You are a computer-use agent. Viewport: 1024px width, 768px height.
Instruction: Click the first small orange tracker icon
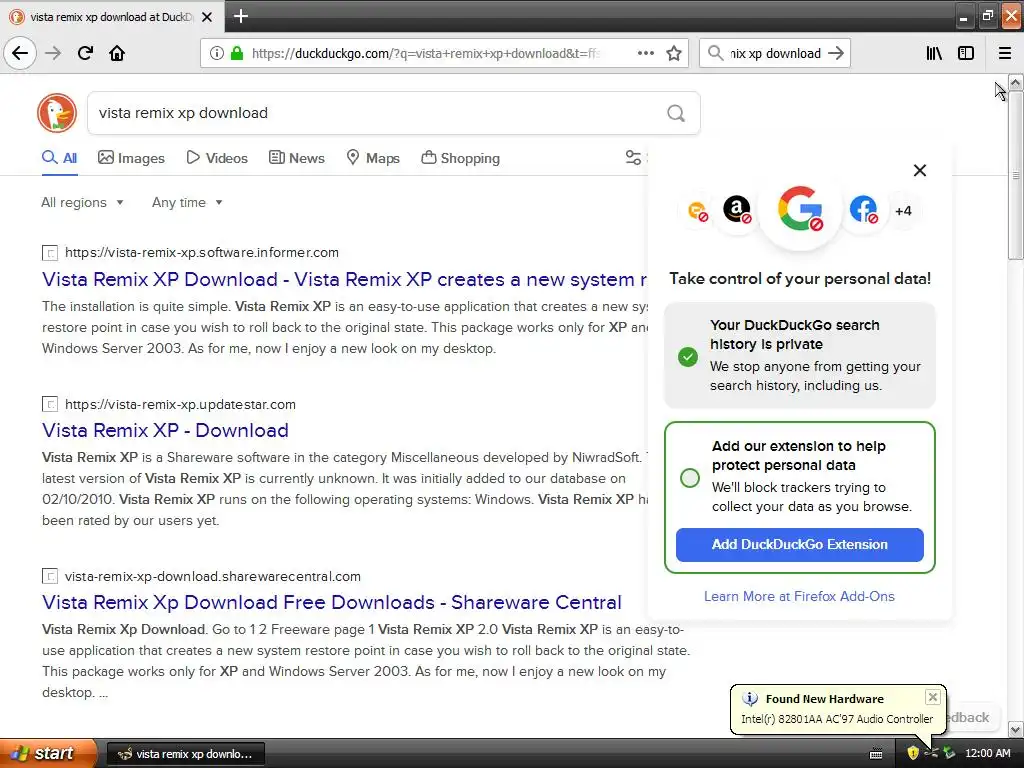point(697,210)
